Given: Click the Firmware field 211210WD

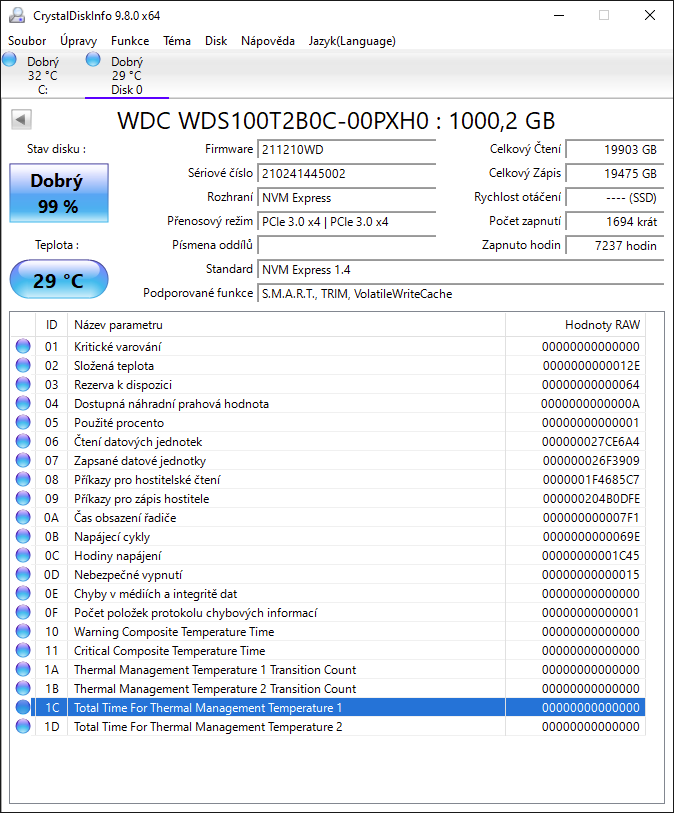Looking at the screenshot, I should (346, 150).
